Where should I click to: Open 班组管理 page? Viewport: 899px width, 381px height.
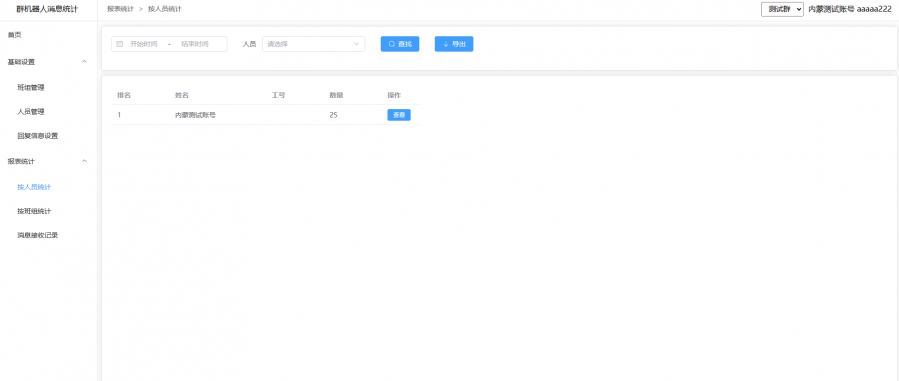pyautogui.click(x=31, y=88)
